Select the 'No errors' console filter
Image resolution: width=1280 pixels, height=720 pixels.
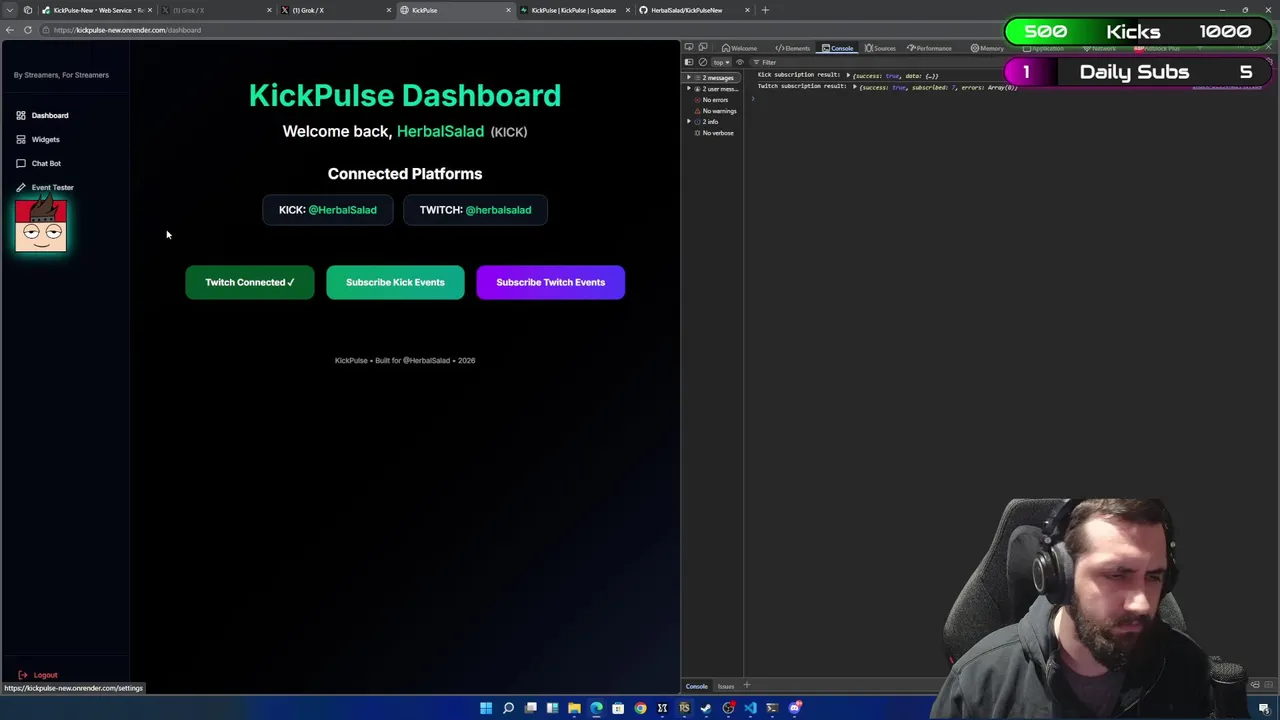coord(714,100)
